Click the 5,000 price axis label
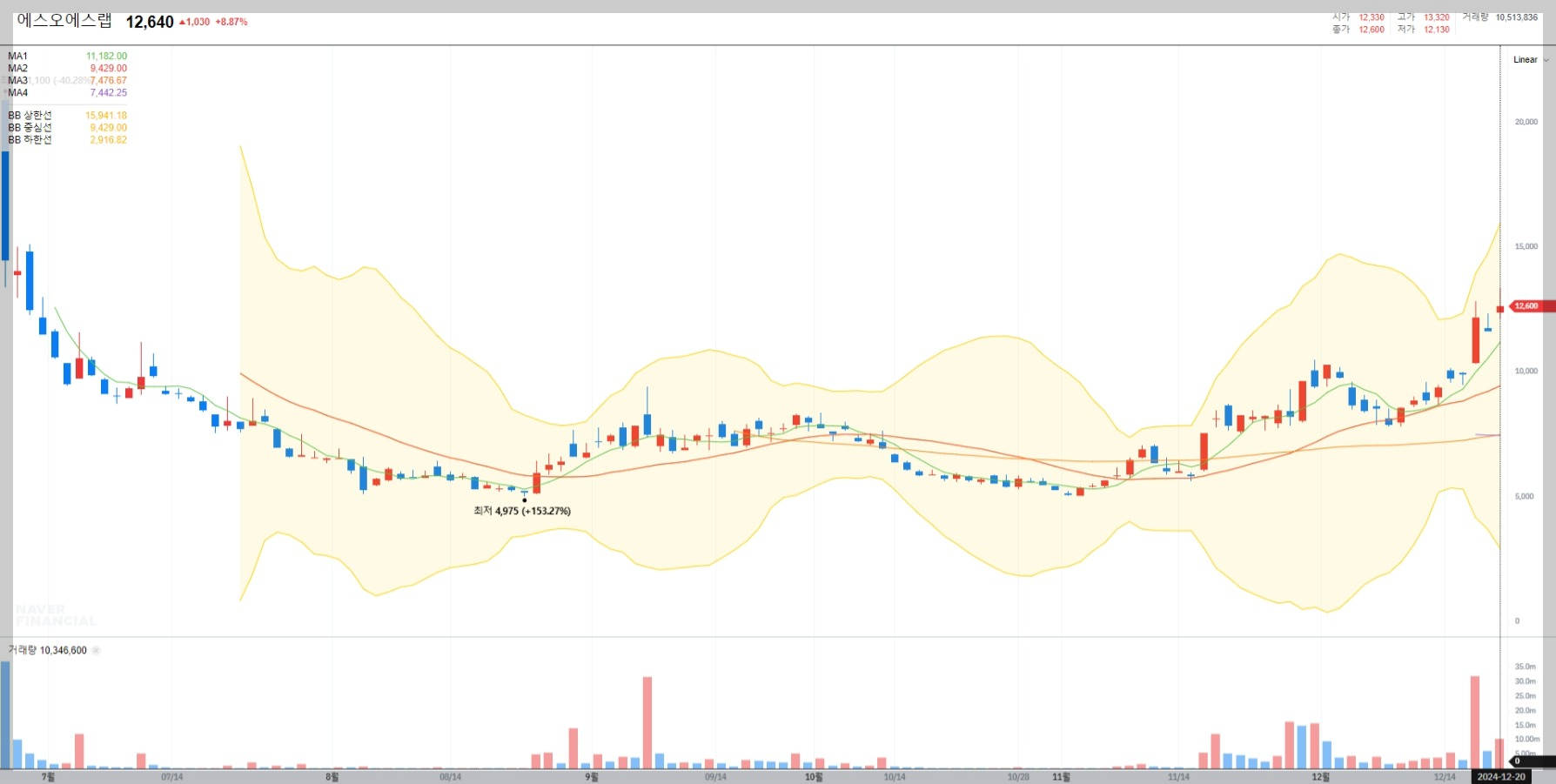This screenshot has width=1556, height=784. point(1525,496)
